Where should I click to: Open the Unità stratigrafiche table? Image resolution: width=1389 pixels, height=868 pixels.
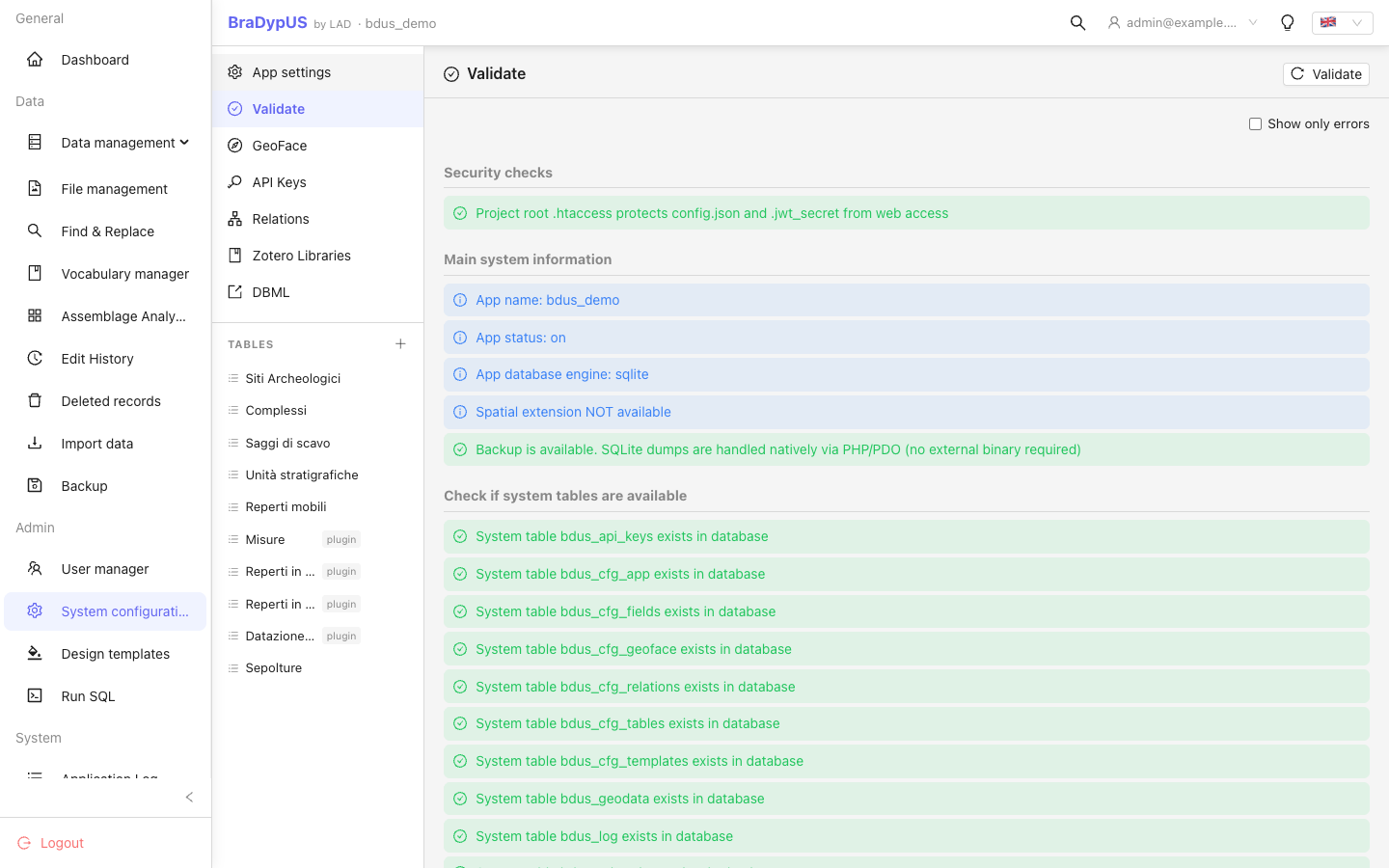click(x=317, y=475)
